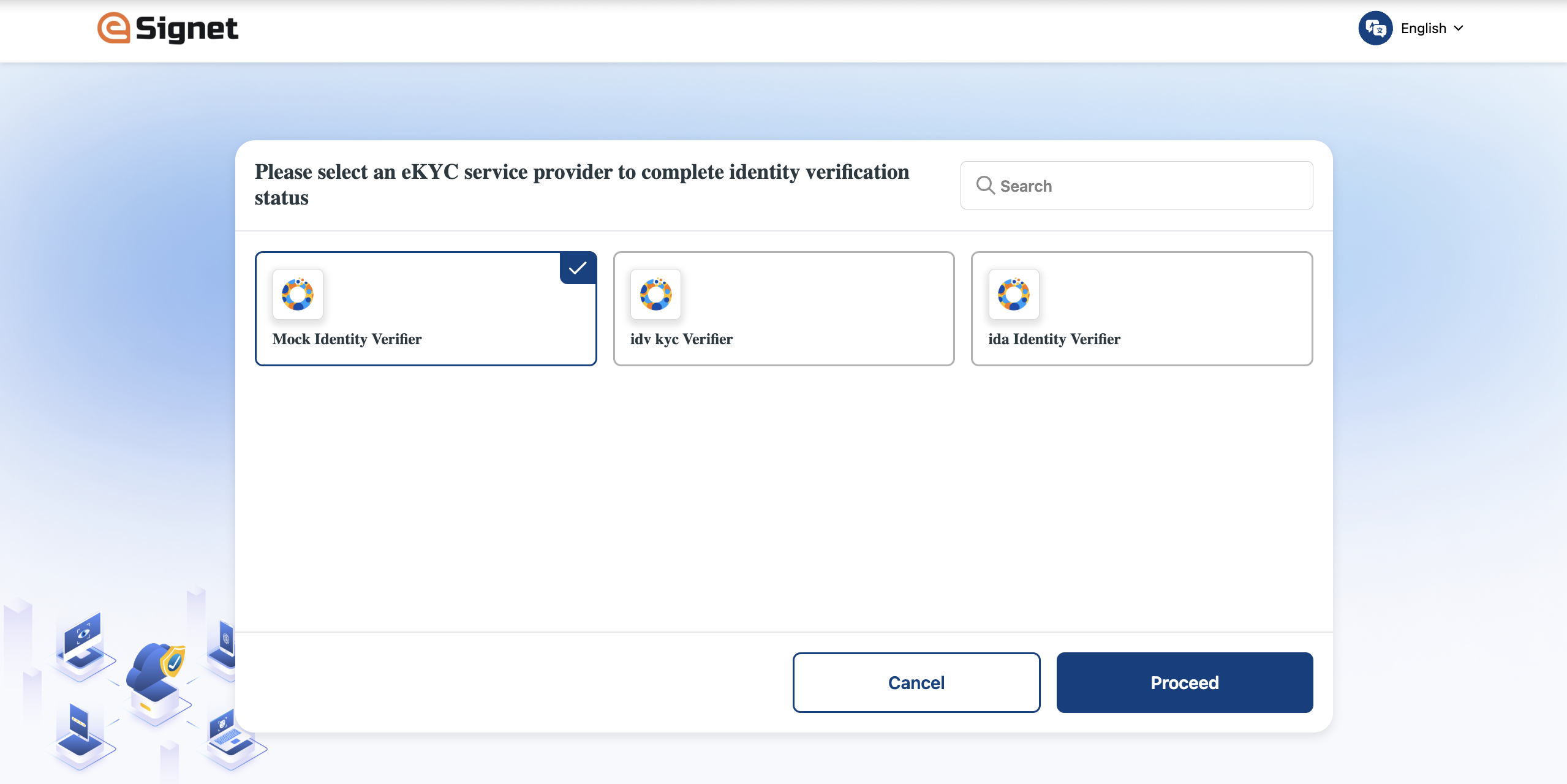
Task: Open the English language dropdown
Action: click(x=1423, y=28)
